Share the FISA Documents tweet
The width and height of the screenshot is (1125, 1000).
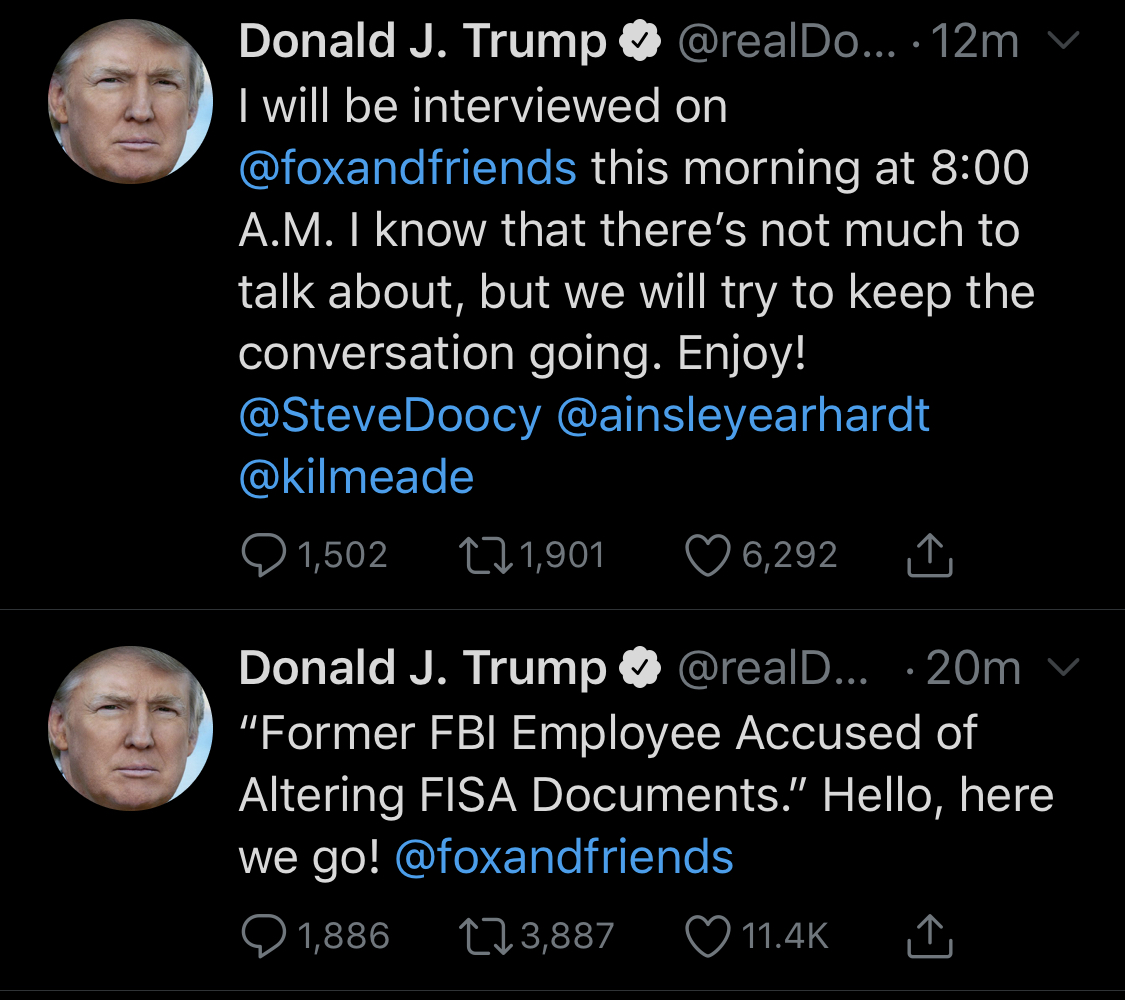tap(929, 935)
